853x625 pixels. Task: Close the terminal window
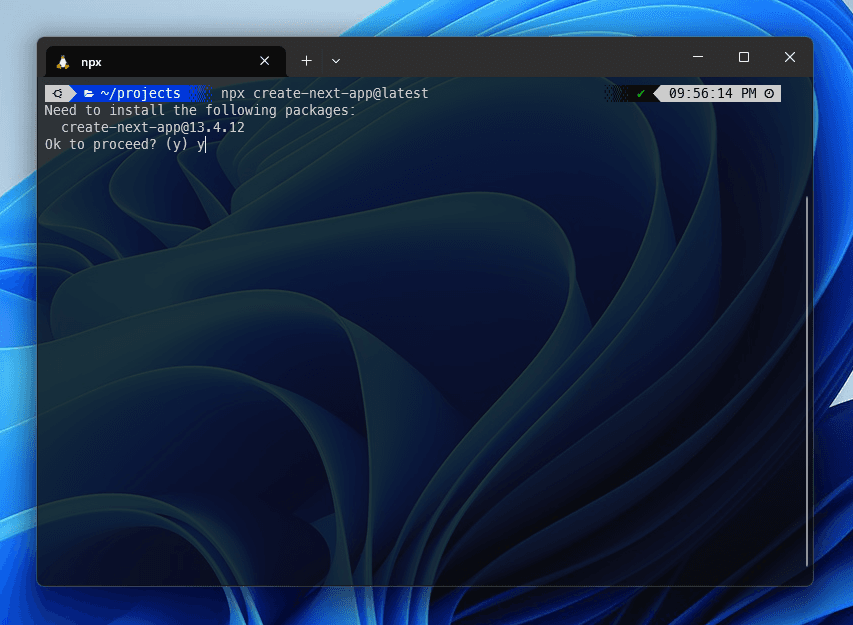(790, 57)
